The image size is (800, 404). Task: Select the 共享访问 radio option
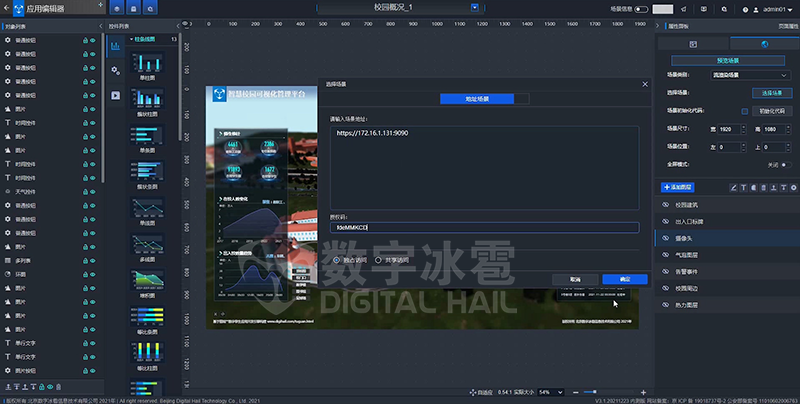pyautogui.click(x=378, y=260)
